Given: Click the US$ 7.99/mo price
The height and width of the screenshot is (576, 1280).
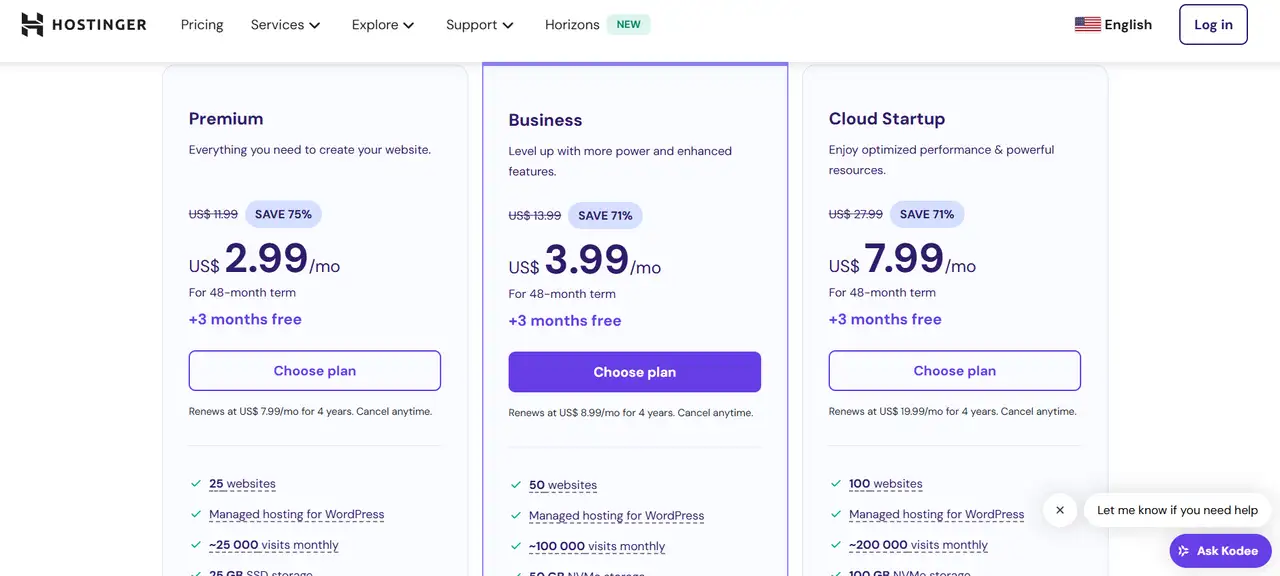Looking at the screenshot, I should 903,259.
